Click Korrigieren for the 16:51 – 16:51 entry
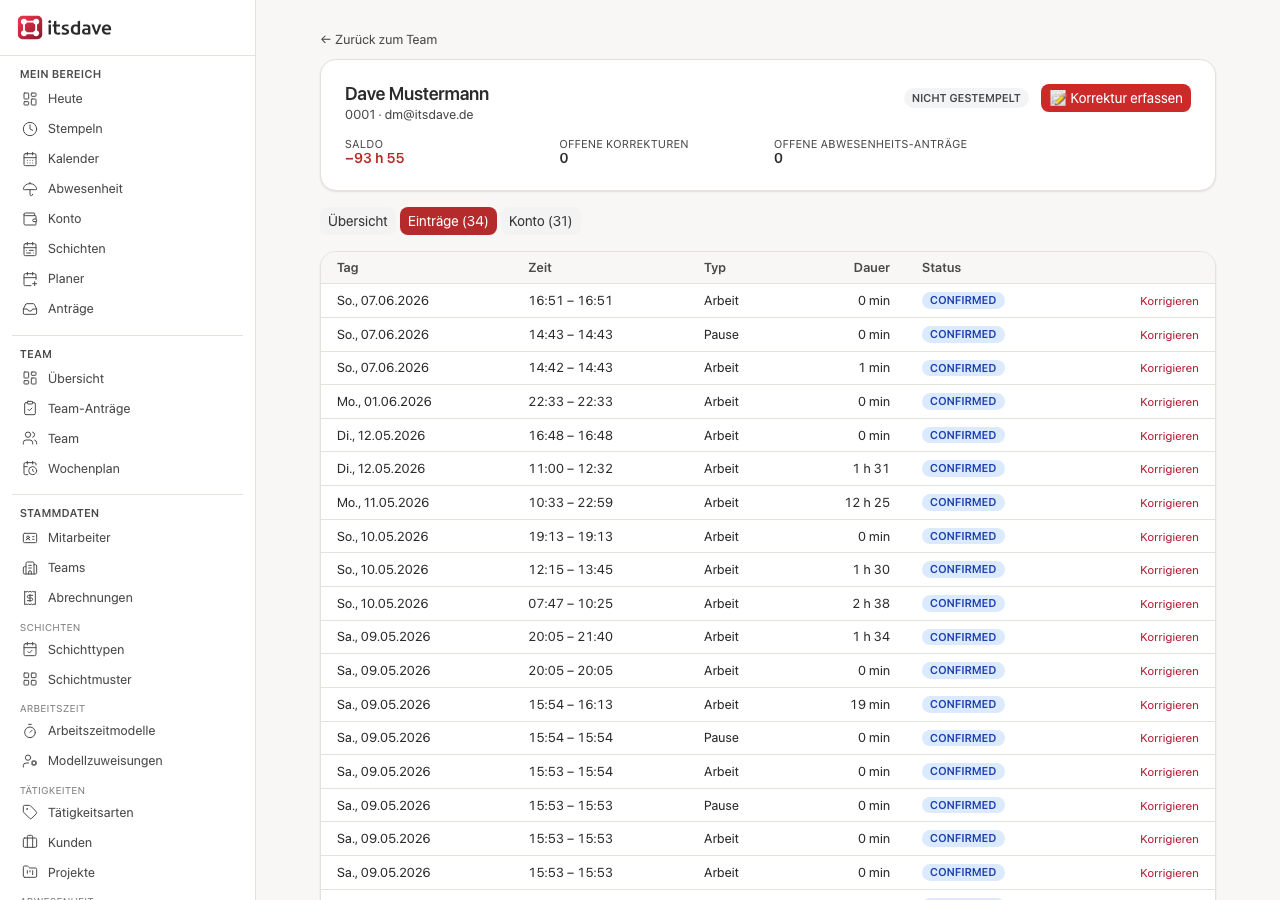 (x=1169, y=301)
